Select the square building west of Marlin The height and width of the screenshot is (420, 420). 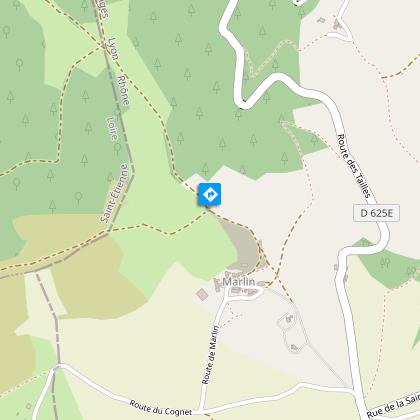tap(202, 294)
